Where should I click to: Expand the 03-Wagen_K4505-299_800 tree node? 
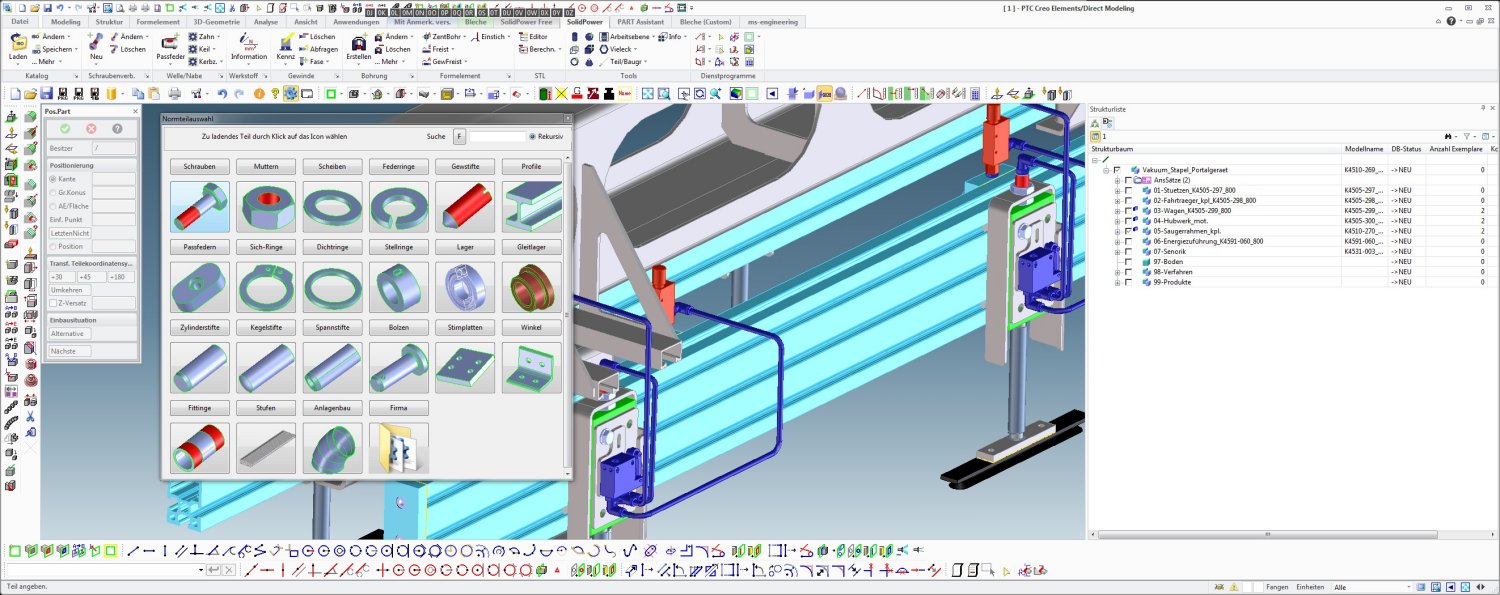point(1118,211)
